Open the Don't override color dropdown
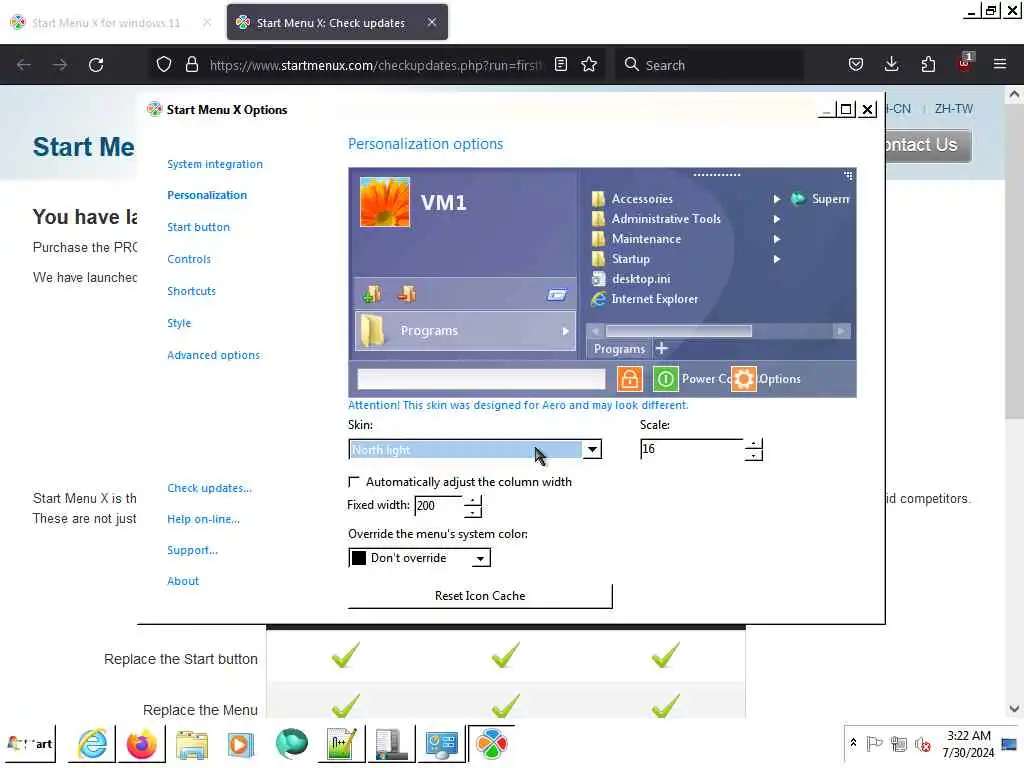Screen dimensions: 1024x768 click(x=481, y=558)
